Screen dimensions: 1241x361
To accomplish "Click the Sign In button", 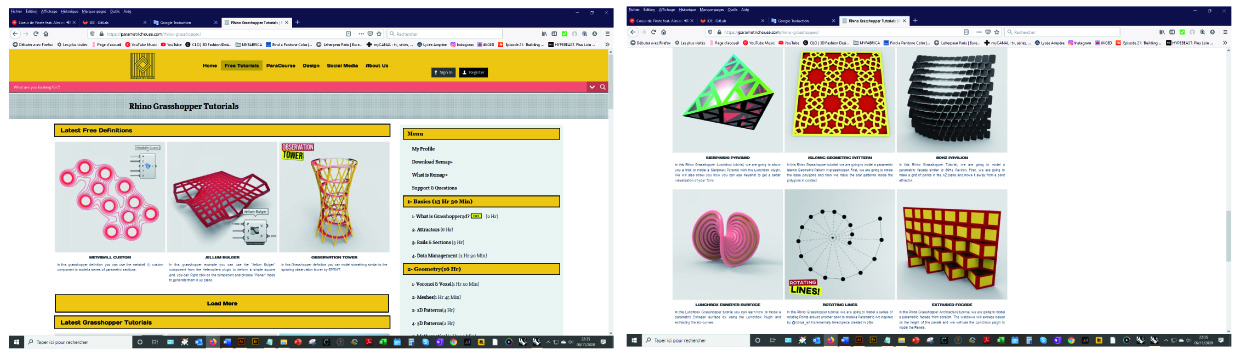I will [444, 72].
